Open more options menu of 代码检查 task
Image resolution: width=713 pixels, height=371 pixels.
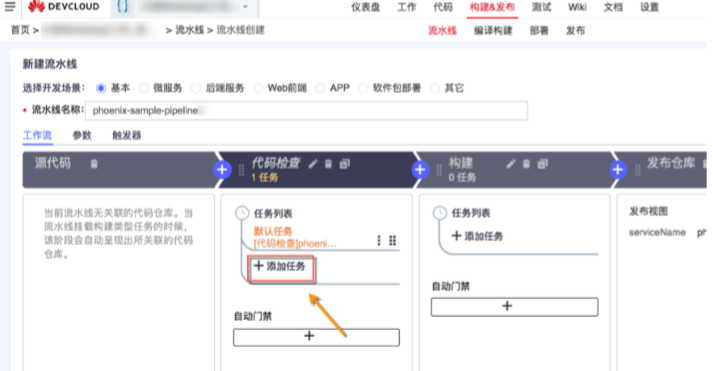point(379,241)
